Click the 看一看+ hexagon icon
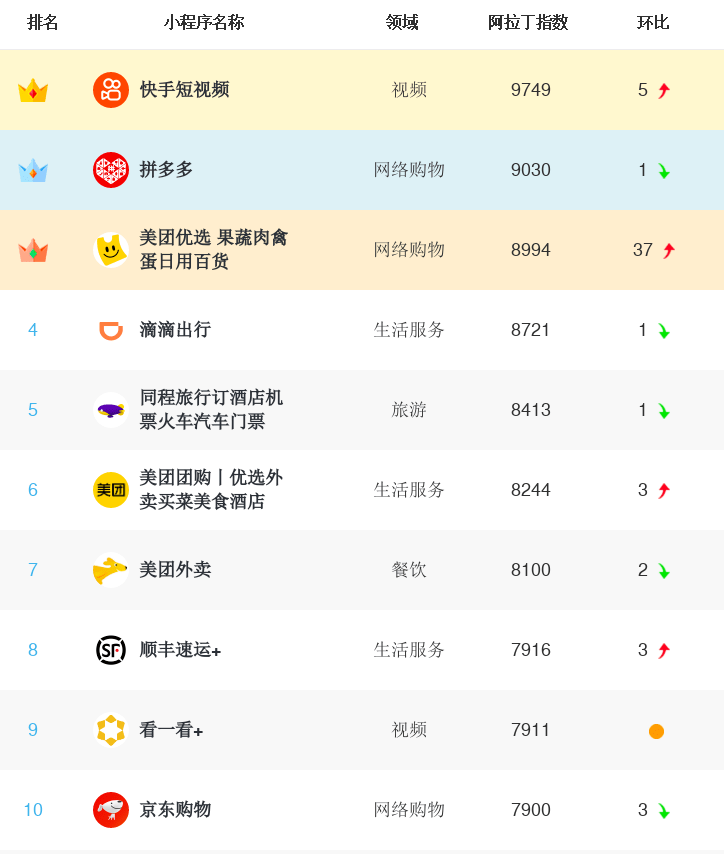The width and height of the screenshot is (724, 854). click(111, 730)
